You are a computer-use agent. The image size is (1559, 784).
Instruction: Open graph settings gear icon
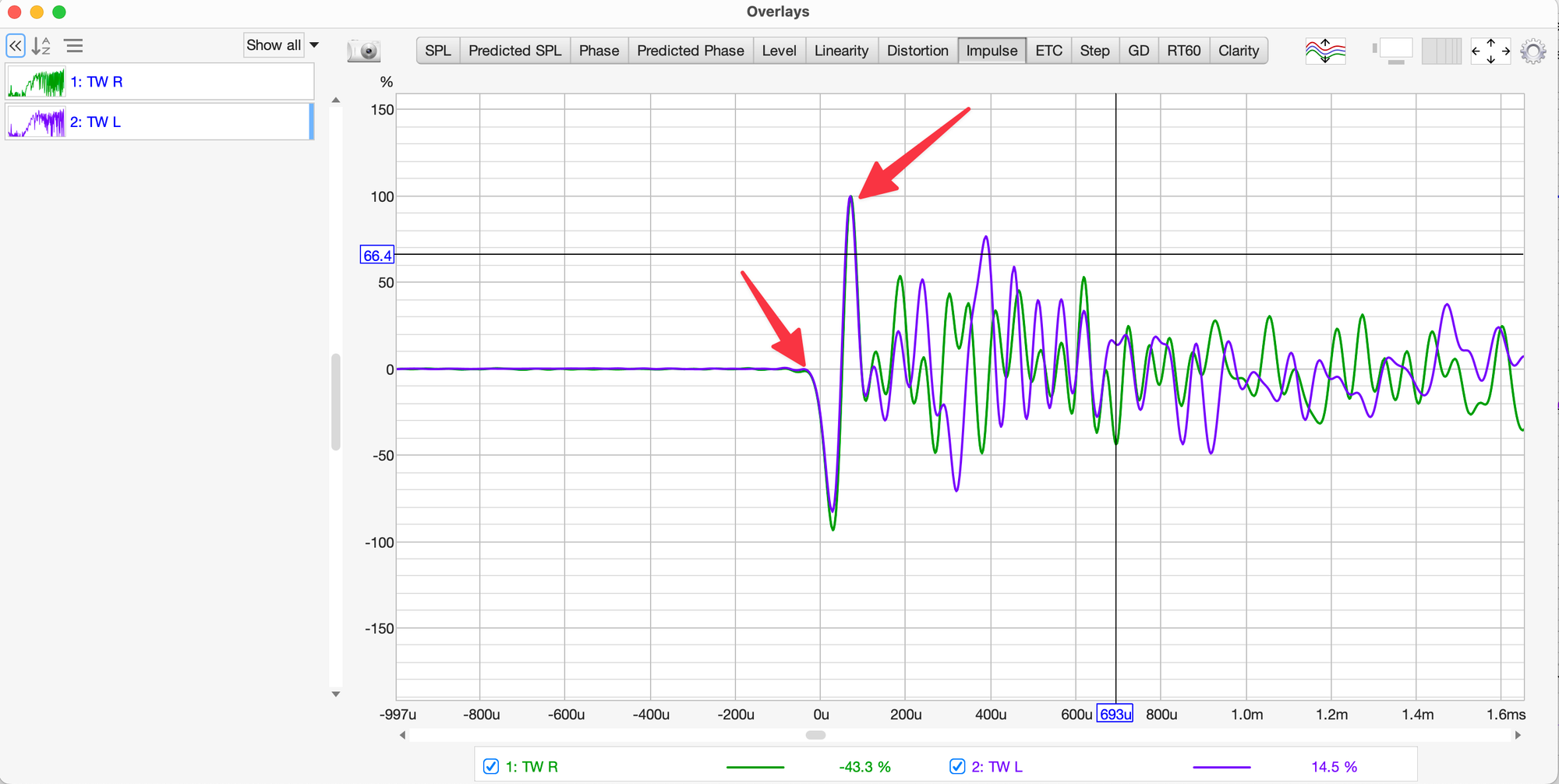(1532, 51)
